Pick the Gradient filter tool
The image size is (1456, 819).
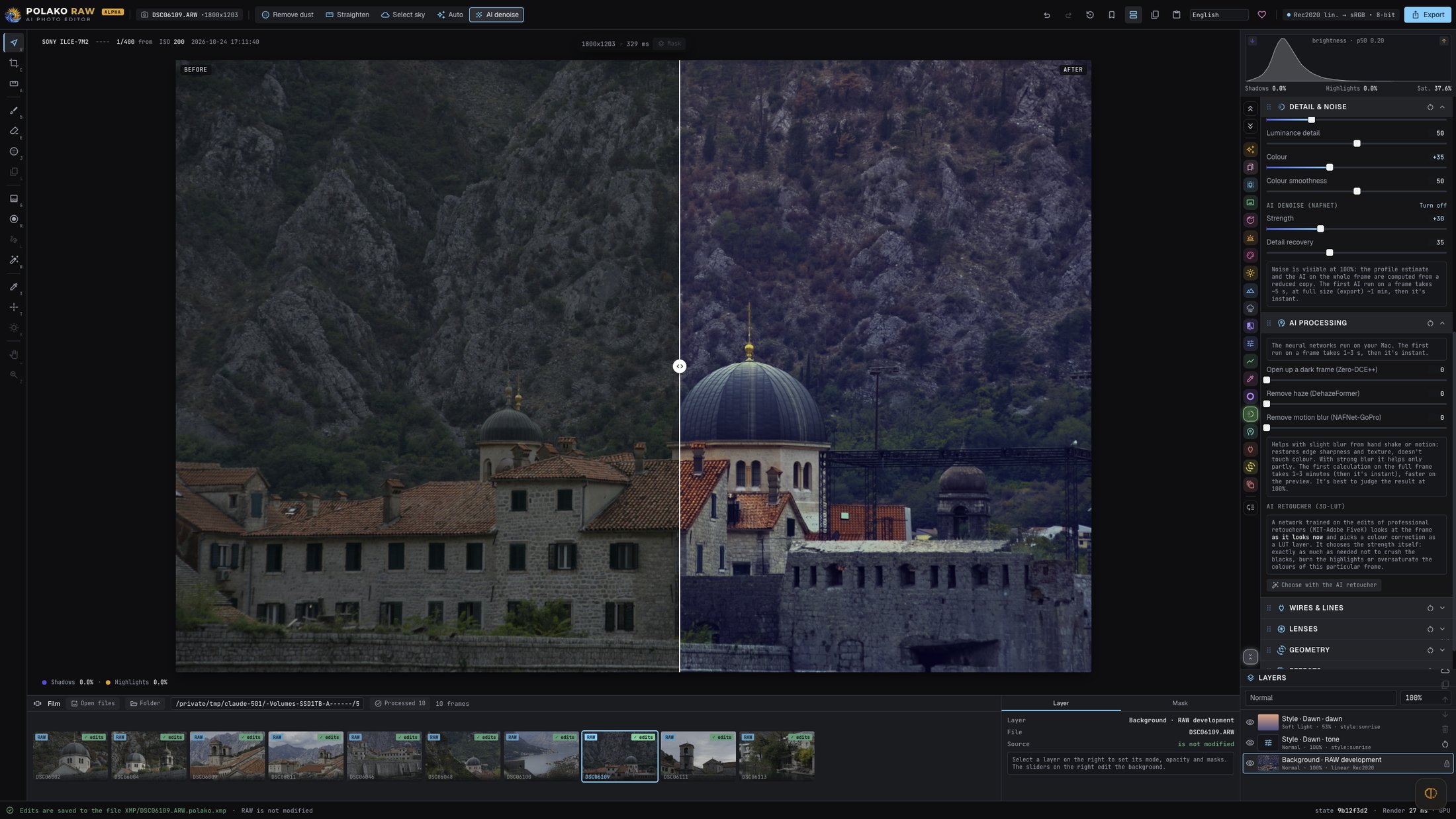pos(13,199)
